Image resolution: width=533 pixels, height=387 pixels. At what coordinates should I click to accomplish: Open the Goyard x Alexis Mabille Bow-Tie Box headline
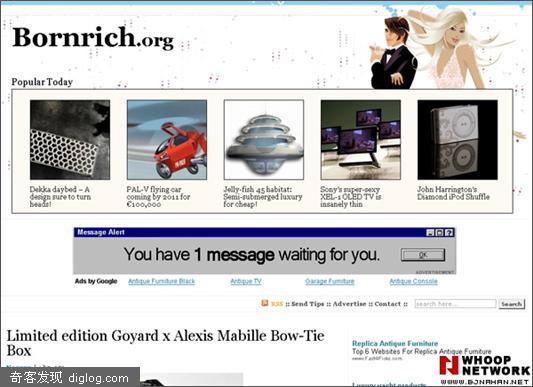166,343
